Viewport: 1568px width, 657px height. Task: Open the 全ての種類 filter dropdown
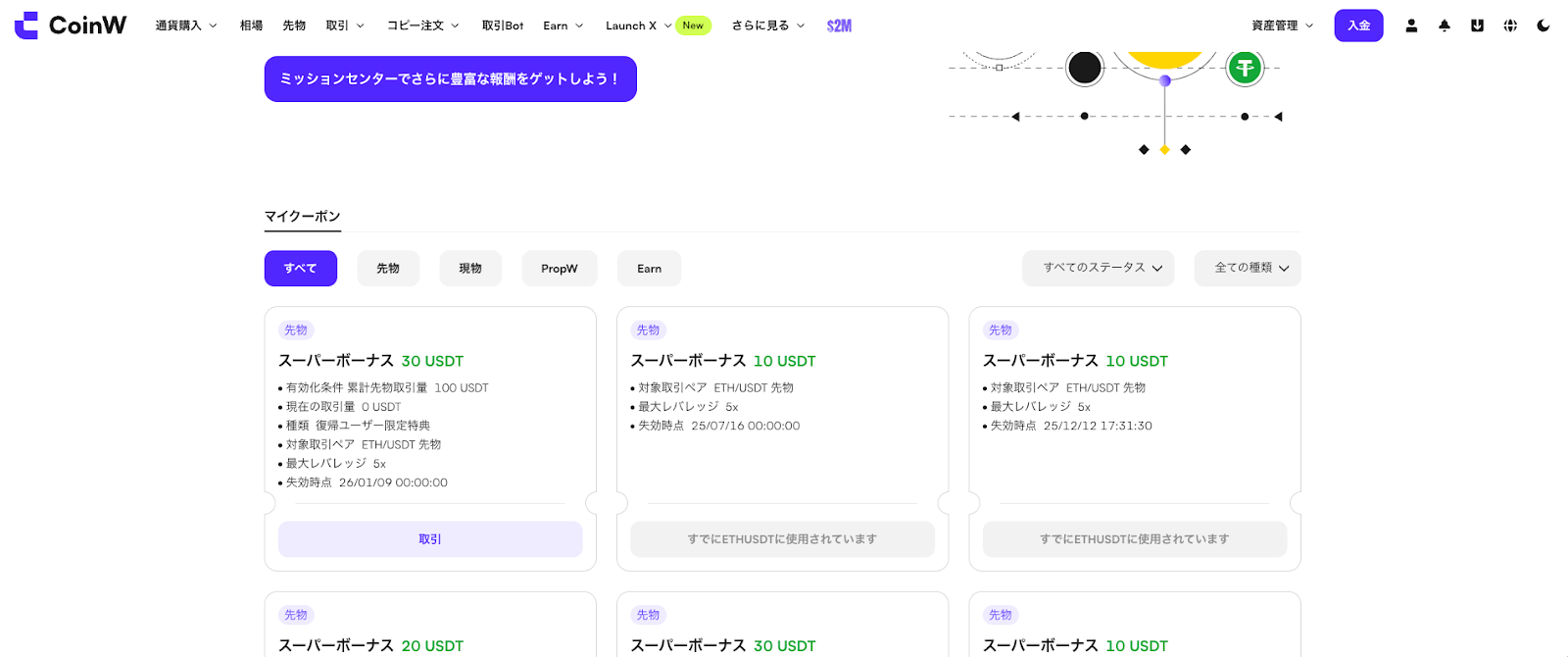coord(1248,268)
